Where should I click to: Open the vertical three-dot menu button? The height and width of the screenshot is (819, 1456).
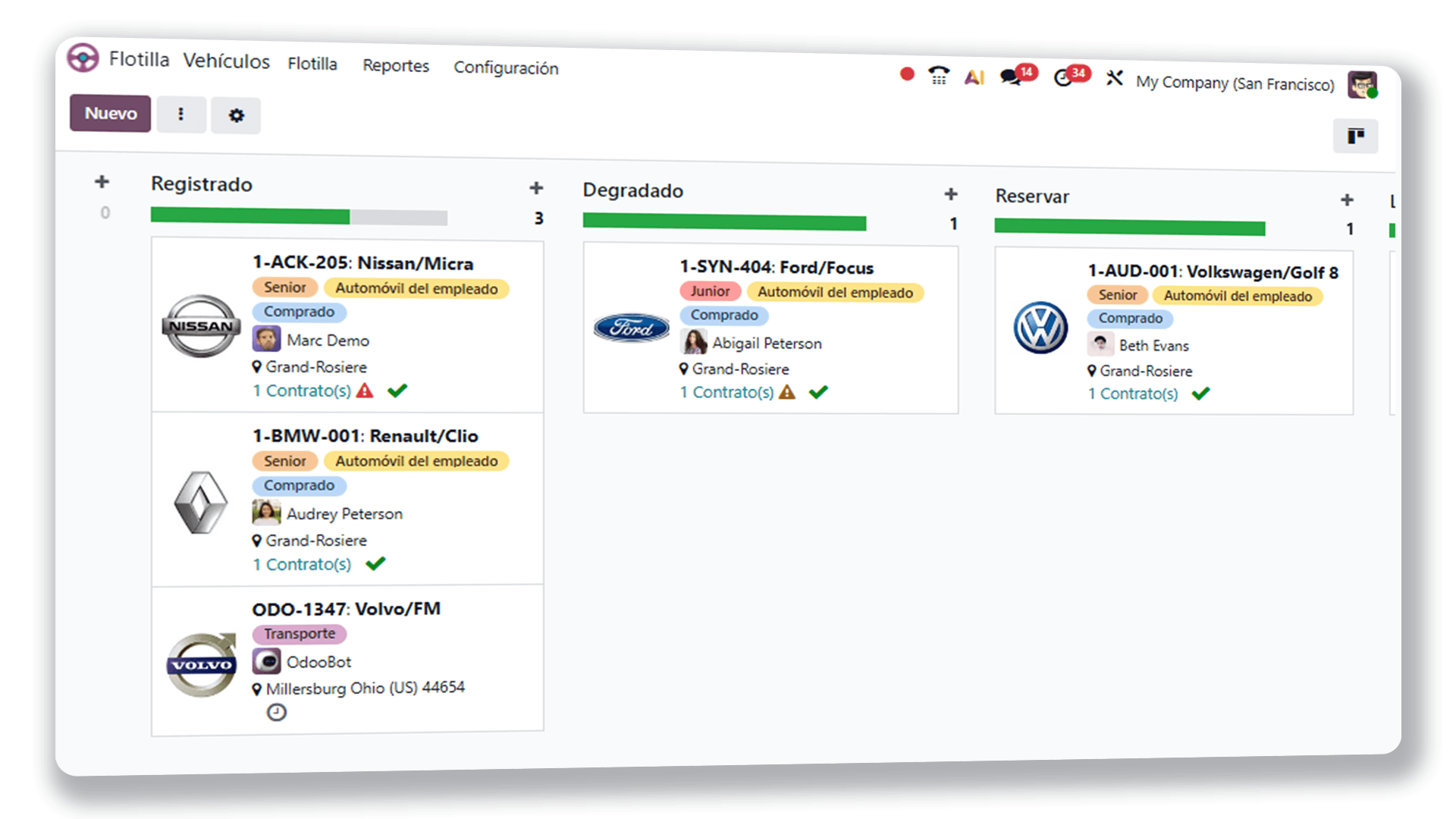180,114
